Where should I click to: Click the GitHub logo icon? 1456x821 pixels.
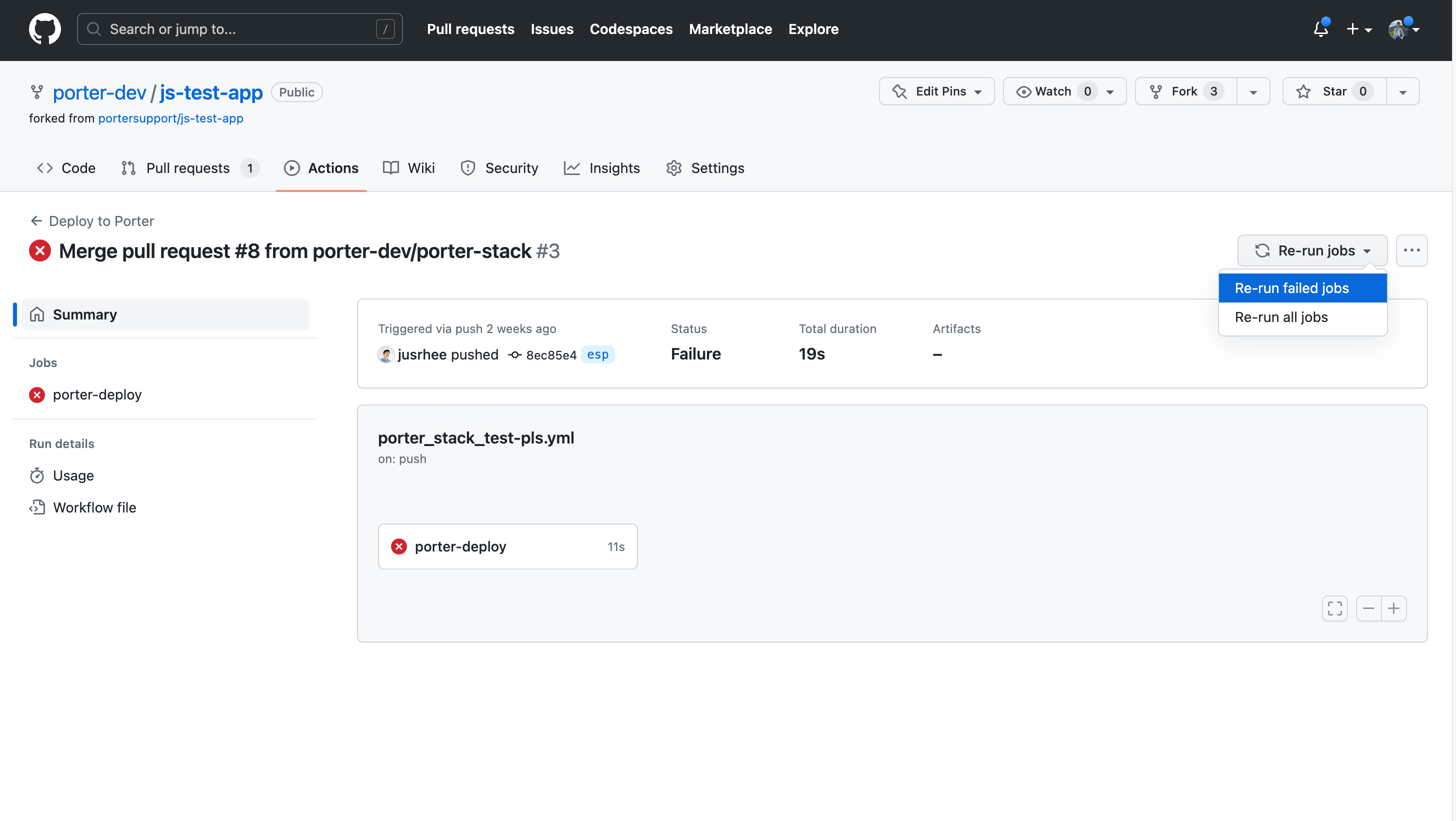tap(44, 29)
